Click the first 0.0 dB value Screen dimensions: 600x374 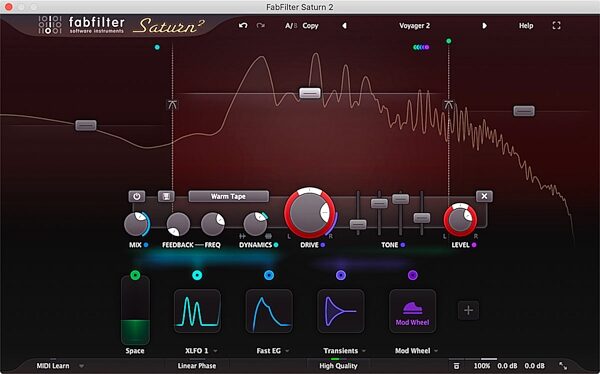click(x=507, y=366)
